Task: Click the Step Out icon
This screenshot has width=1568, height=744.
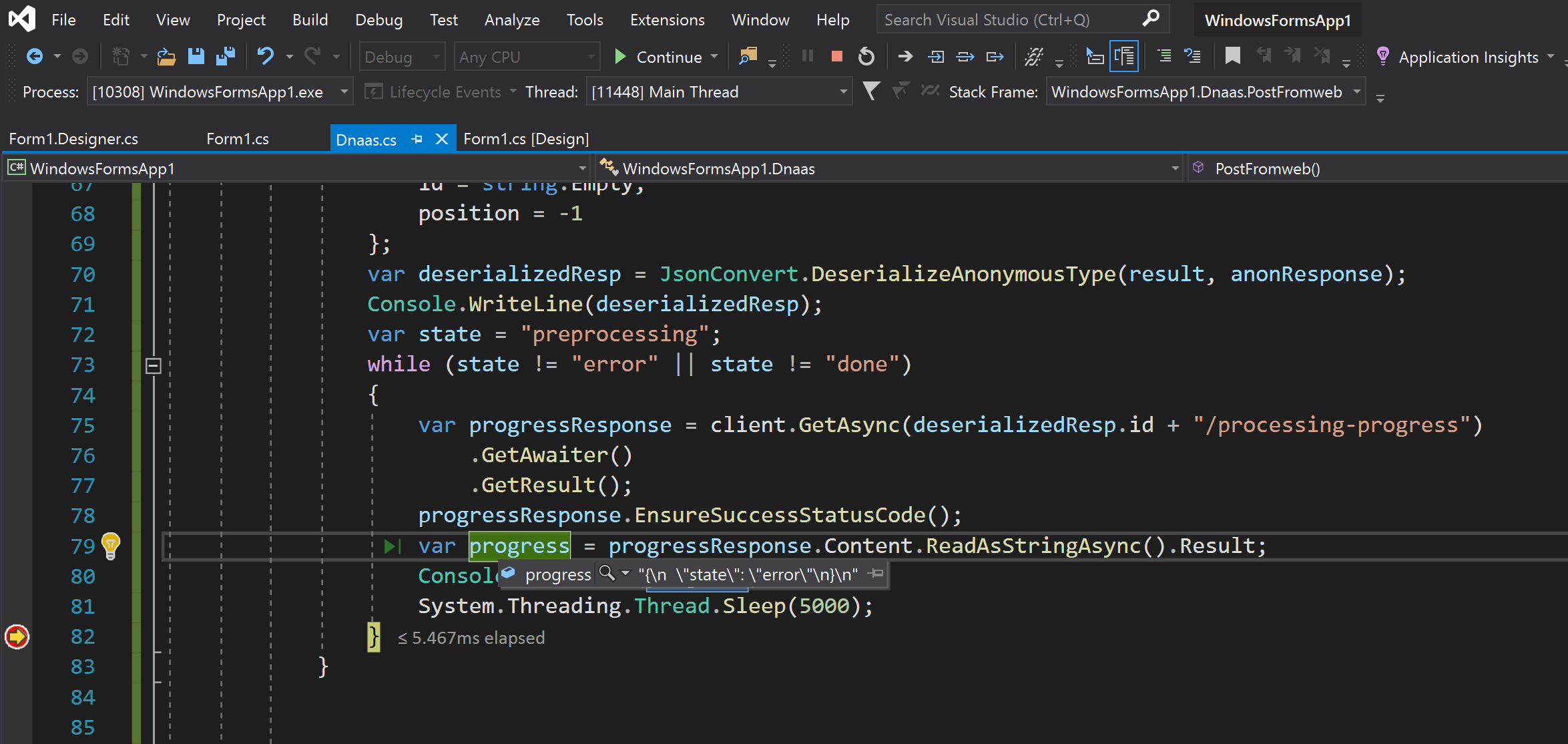Action: 995,57
